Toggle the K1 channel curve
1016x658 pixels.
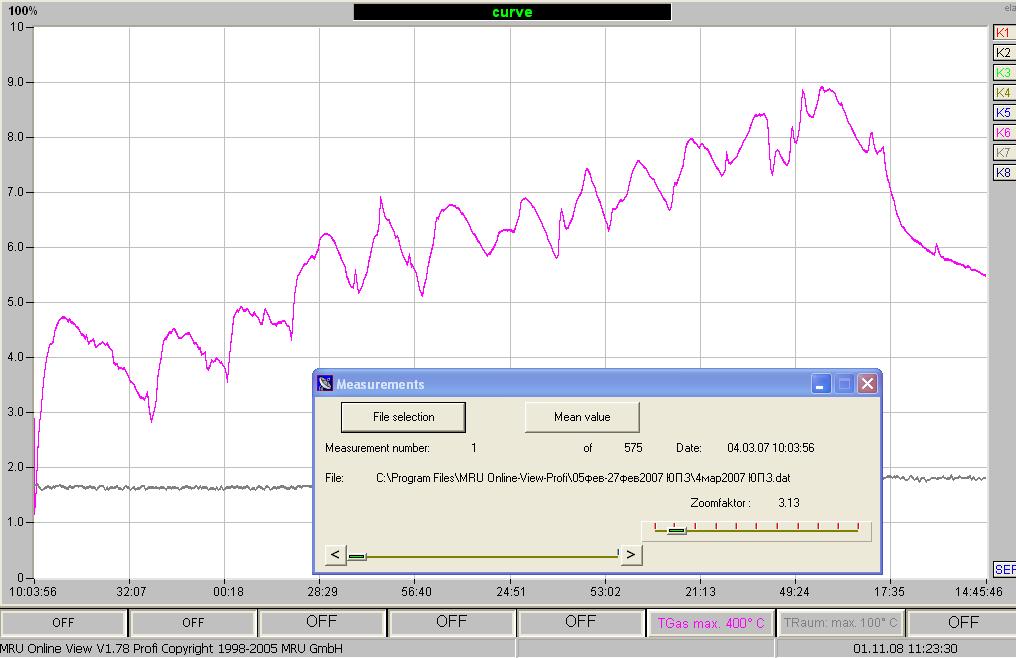coord(1003,33)
